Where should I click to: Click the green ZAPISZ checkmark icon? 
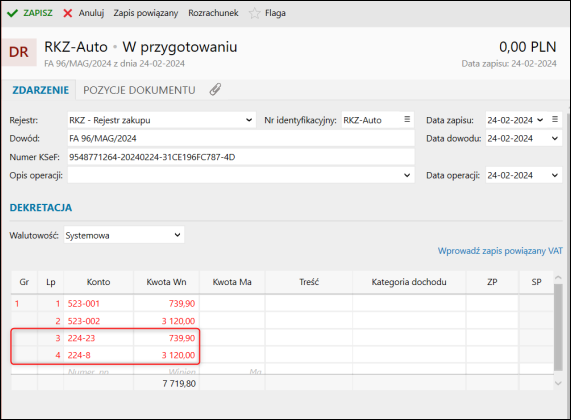(12, 13)
